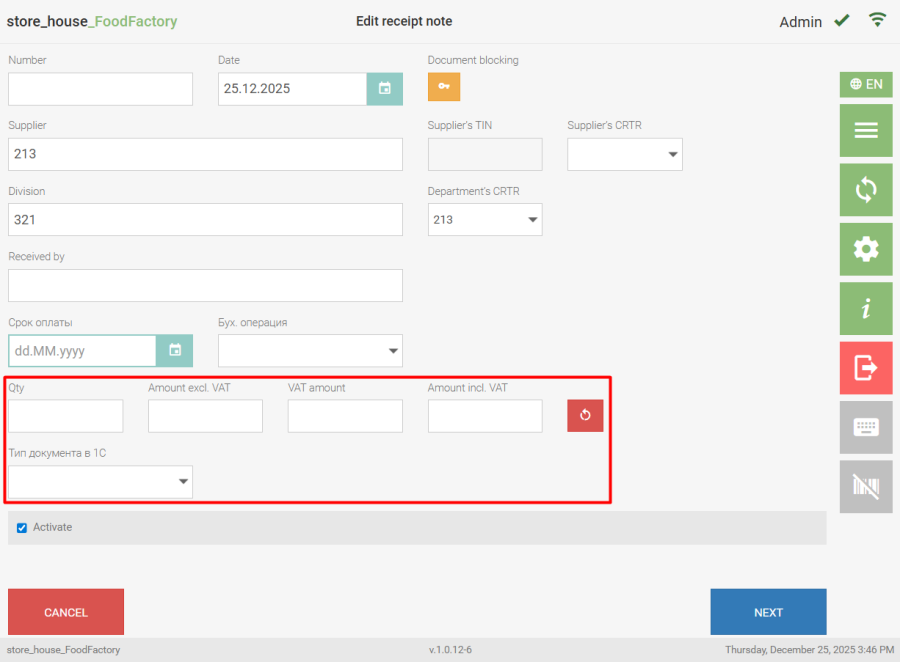900x662 pixels.
Task: Open the settings gear in sidebar
Action: pos(865,249)
